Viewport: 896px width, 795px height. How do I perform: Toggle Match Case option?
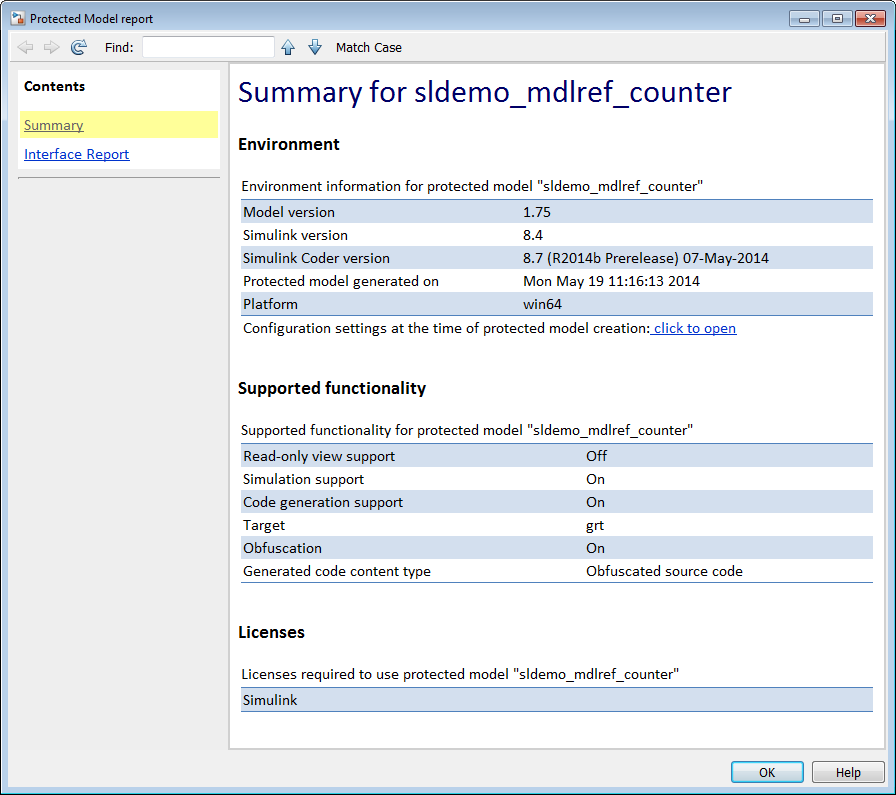[x=369, y=47]
